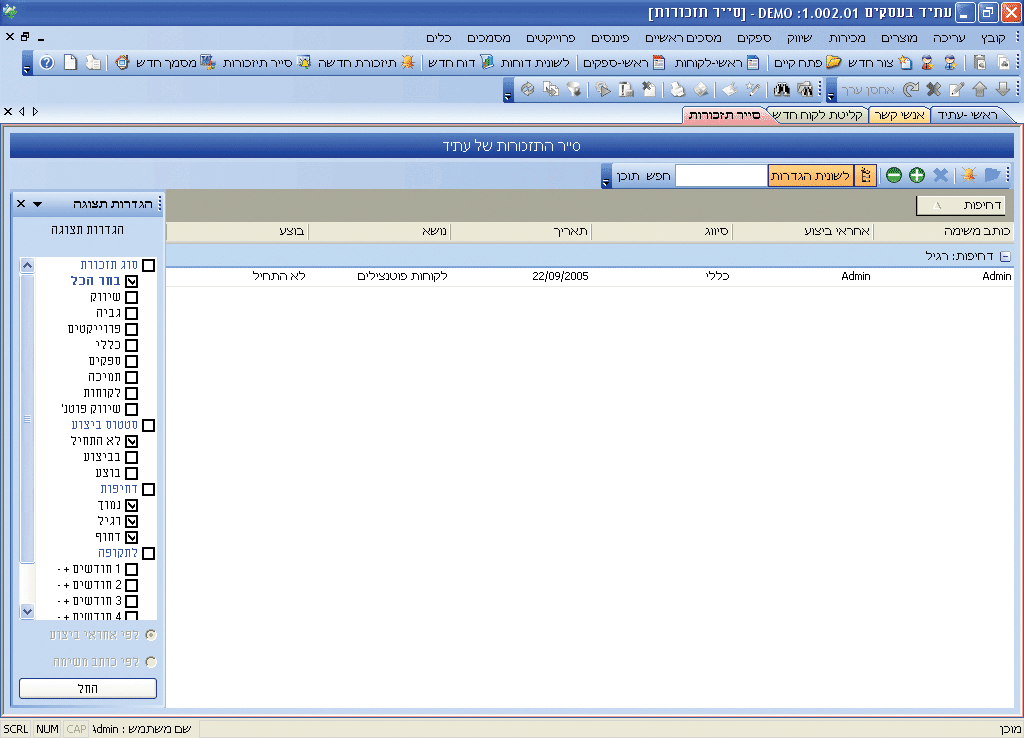Screen dimensions: 1024x738
Task: Uncheck the דחוף urgency checkbox
Action: [131, 537]
